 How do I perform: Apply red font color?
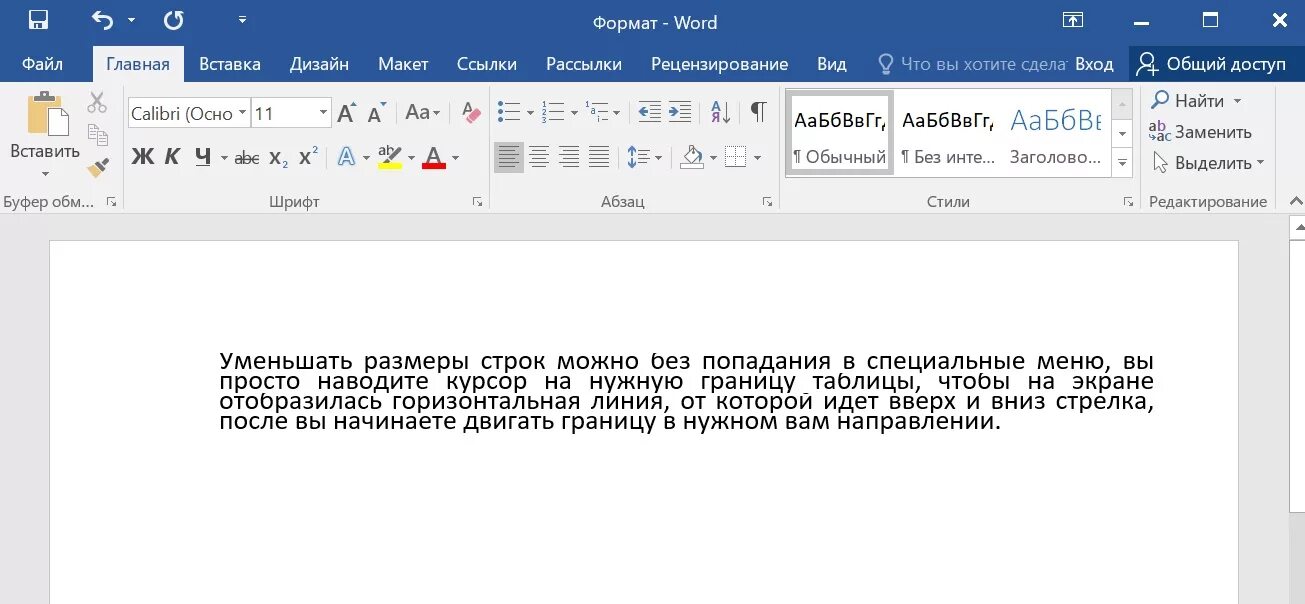tap(434, 157)
